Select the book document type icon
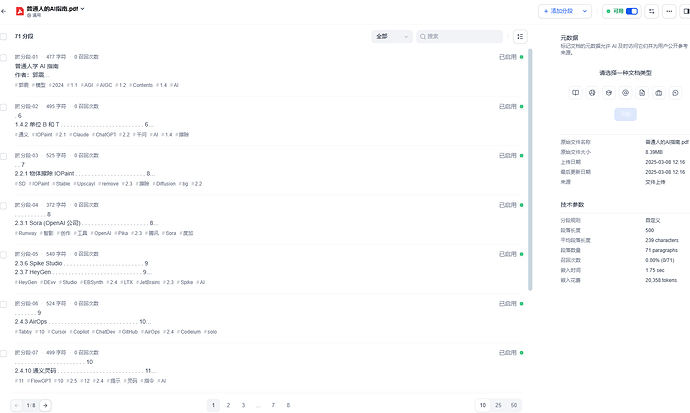The height and width of the screenshot is (413, 690). point(575,93)
